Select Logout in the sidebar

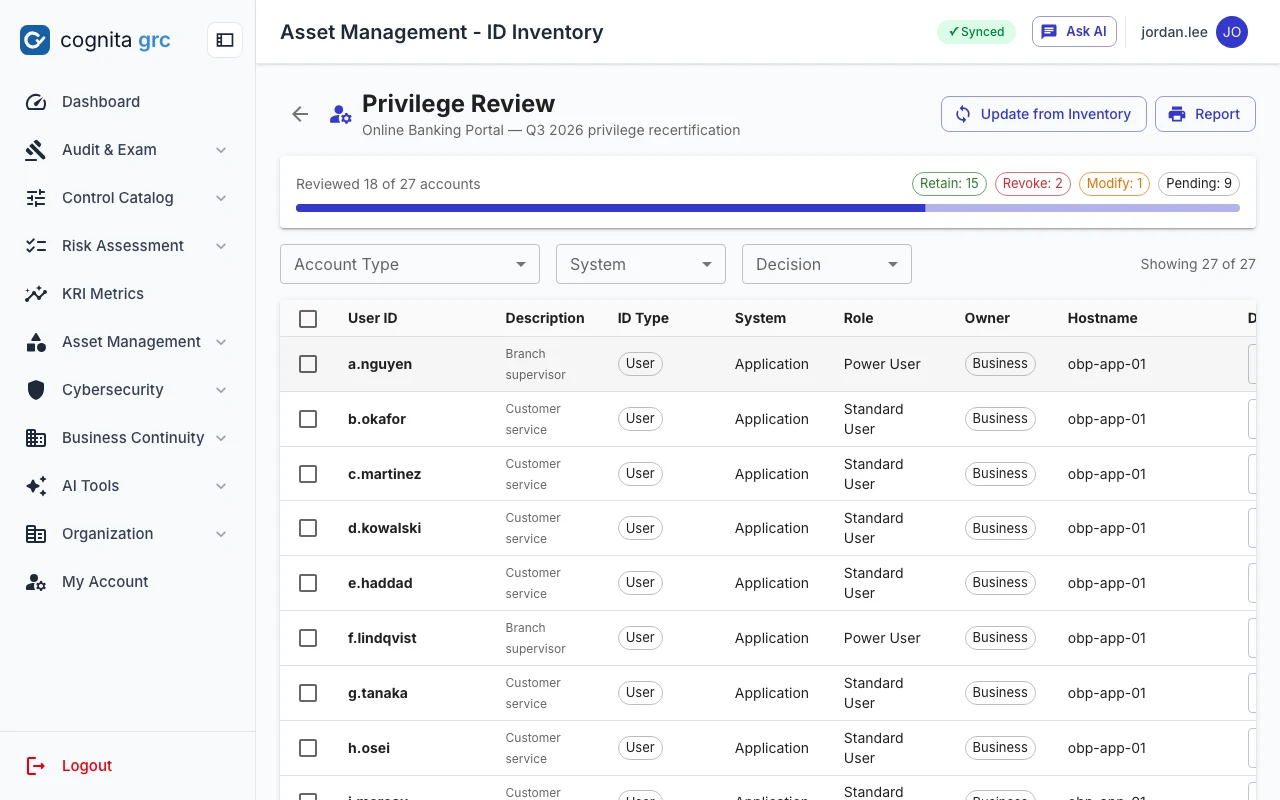click(128, 766)
